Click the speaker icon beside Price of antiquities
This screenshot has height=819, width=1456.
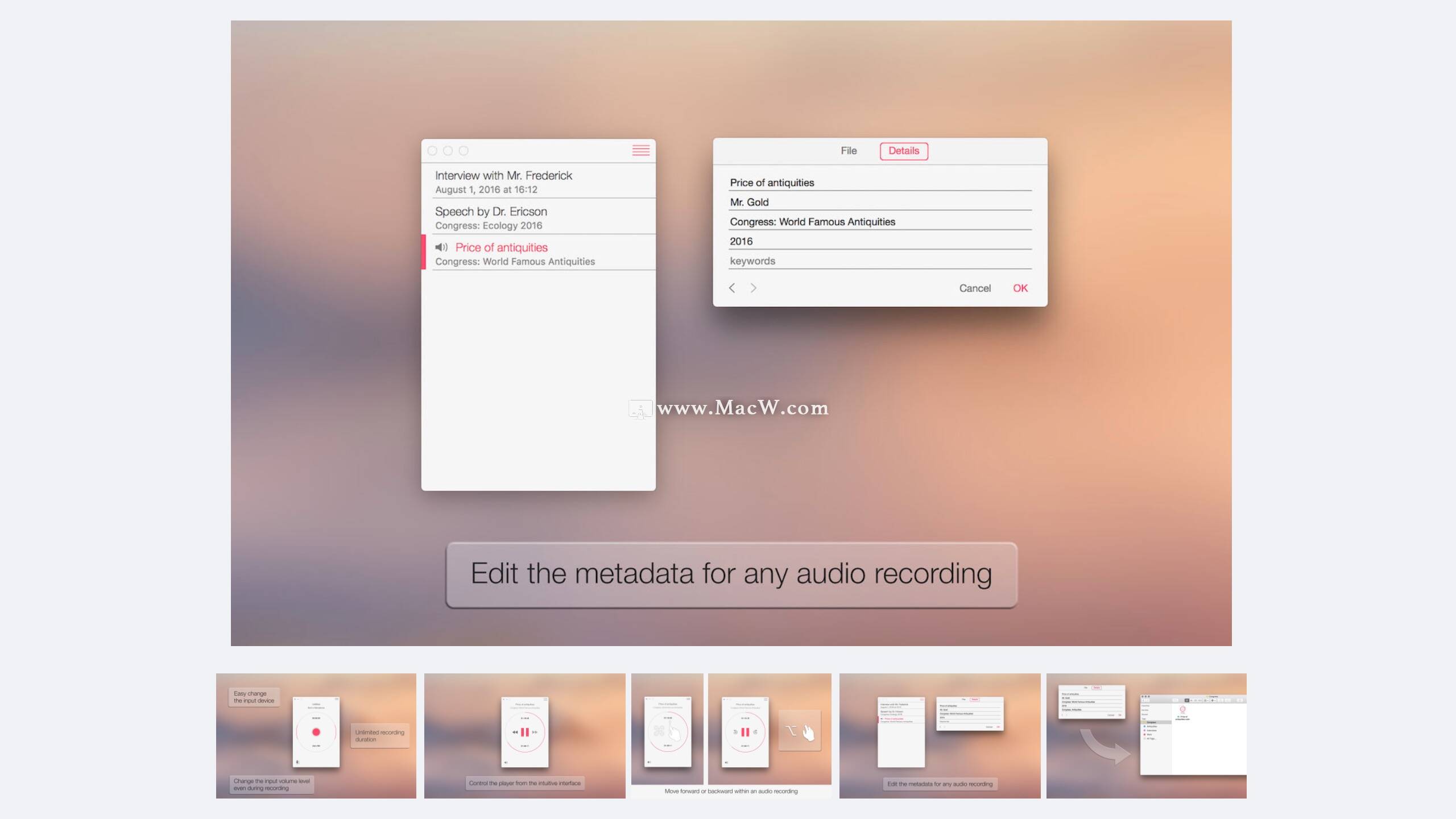coord(441,247)
